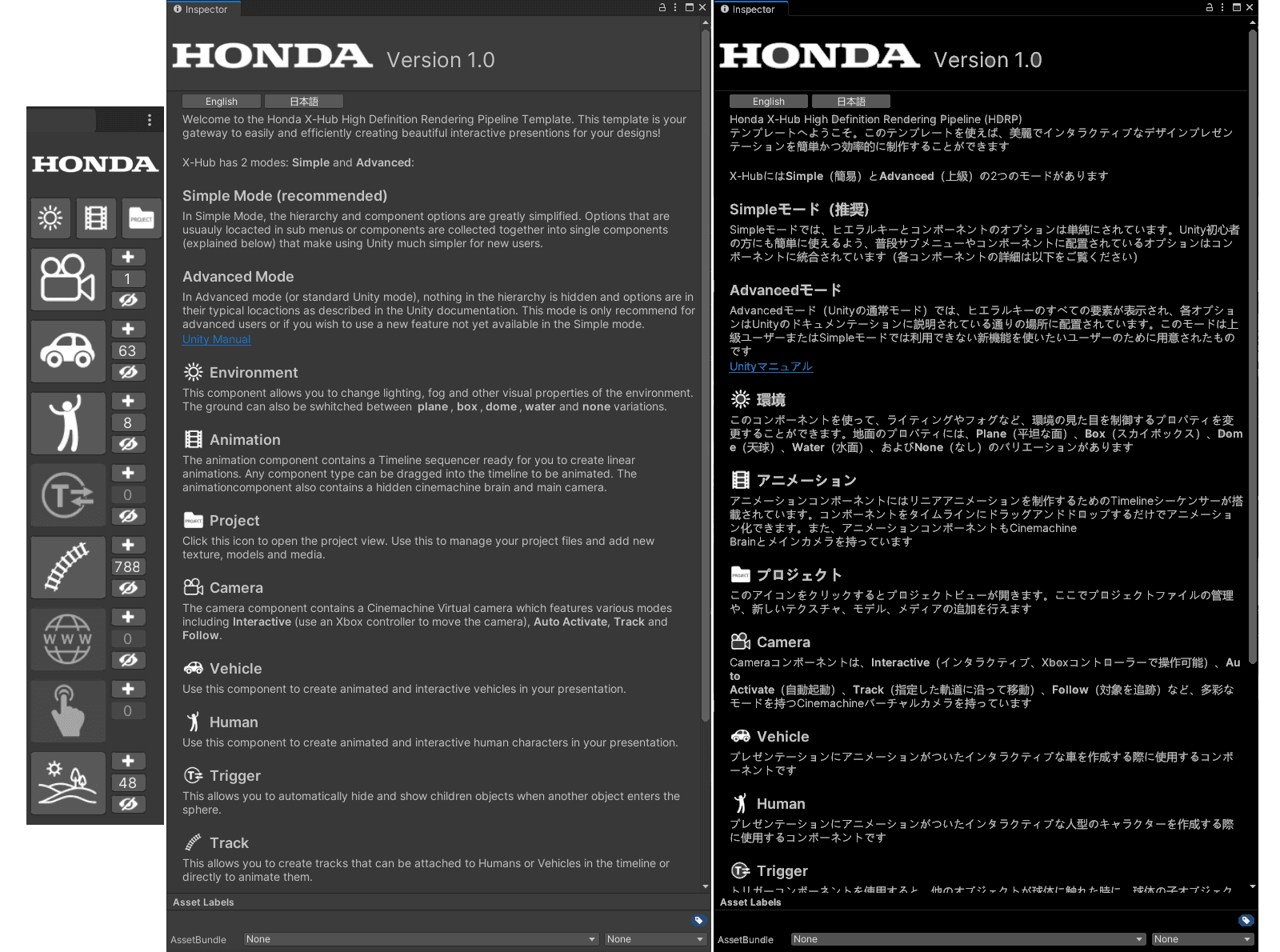Click the plus button to add a camera
1280x952 pixels.
coord(129,256)
